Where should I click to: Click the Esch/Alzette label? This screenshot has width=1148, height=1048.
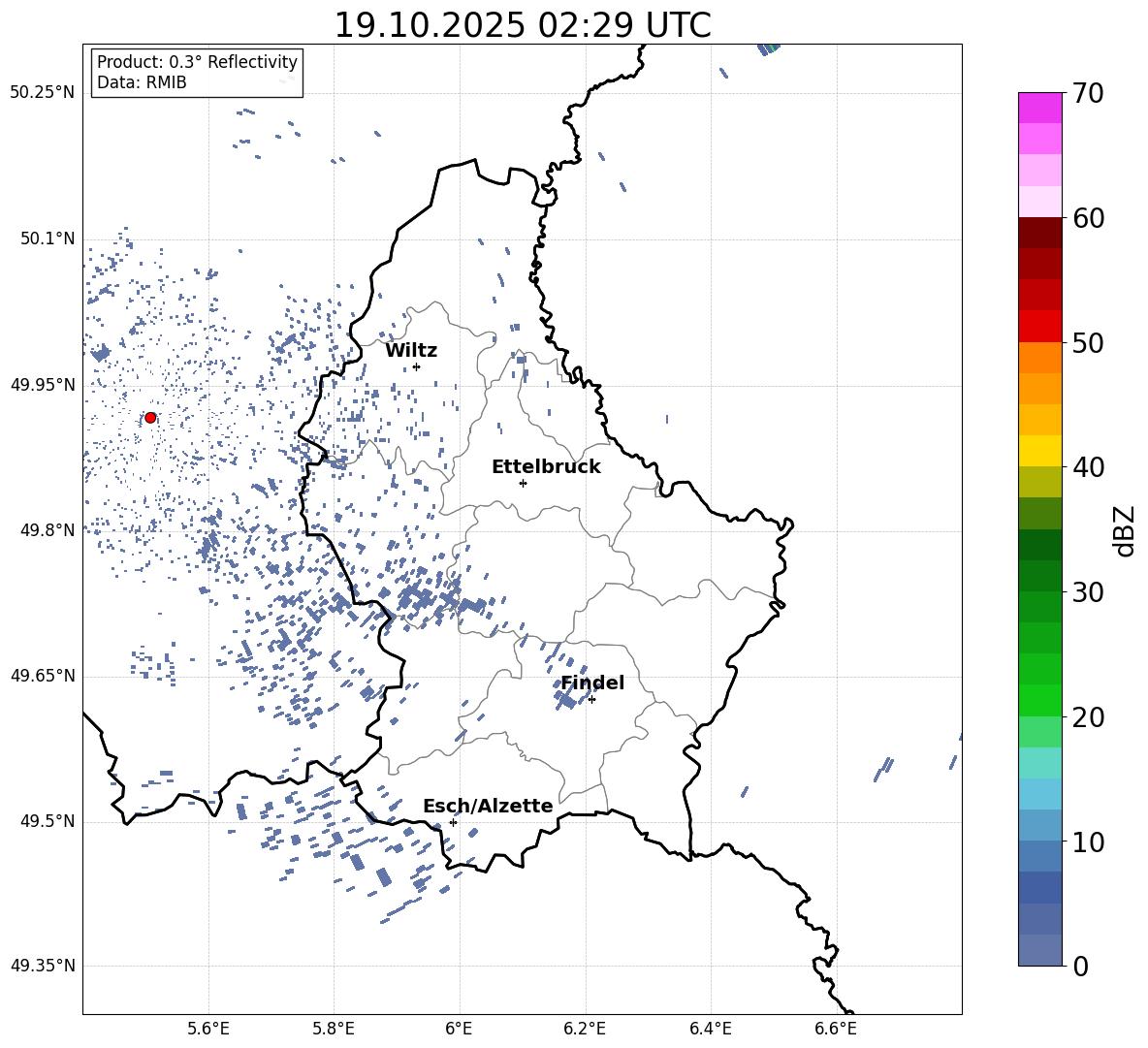coord(488,806)
